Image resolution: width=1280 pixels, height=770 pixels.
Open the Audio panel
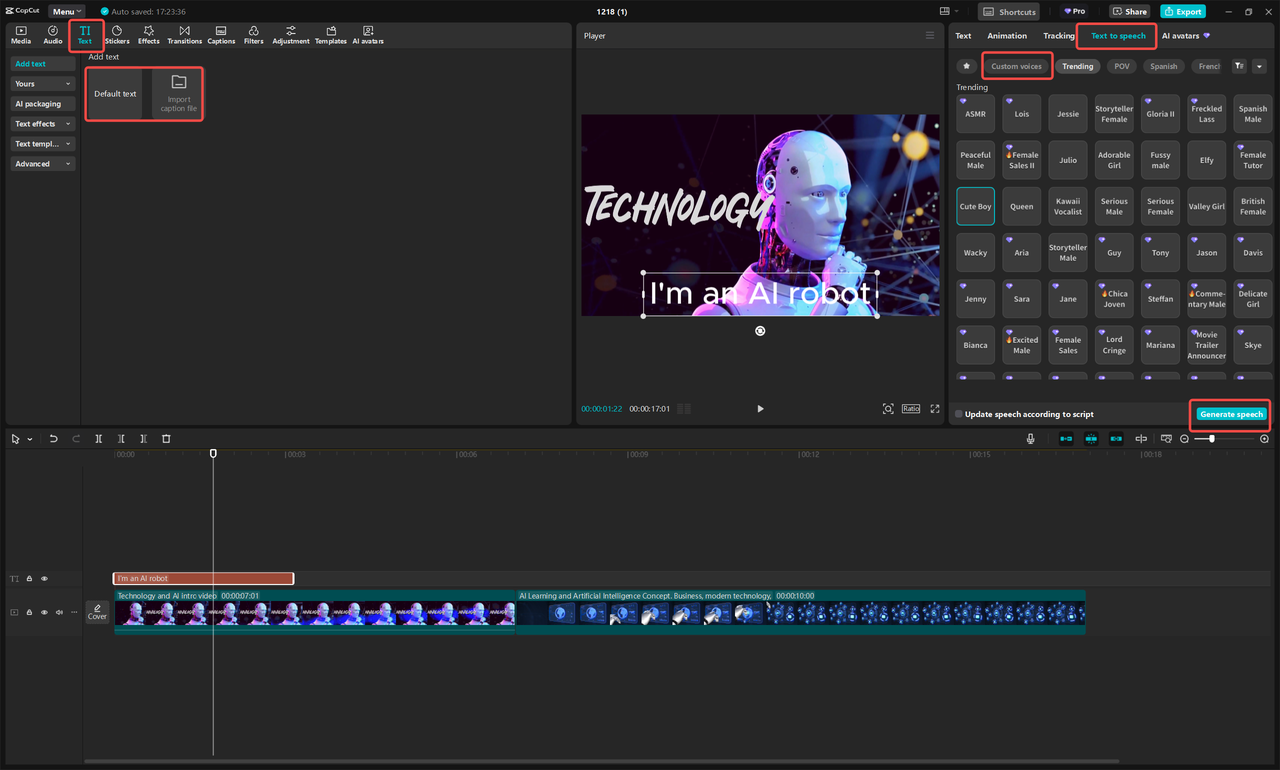click(x=53, y=35)
